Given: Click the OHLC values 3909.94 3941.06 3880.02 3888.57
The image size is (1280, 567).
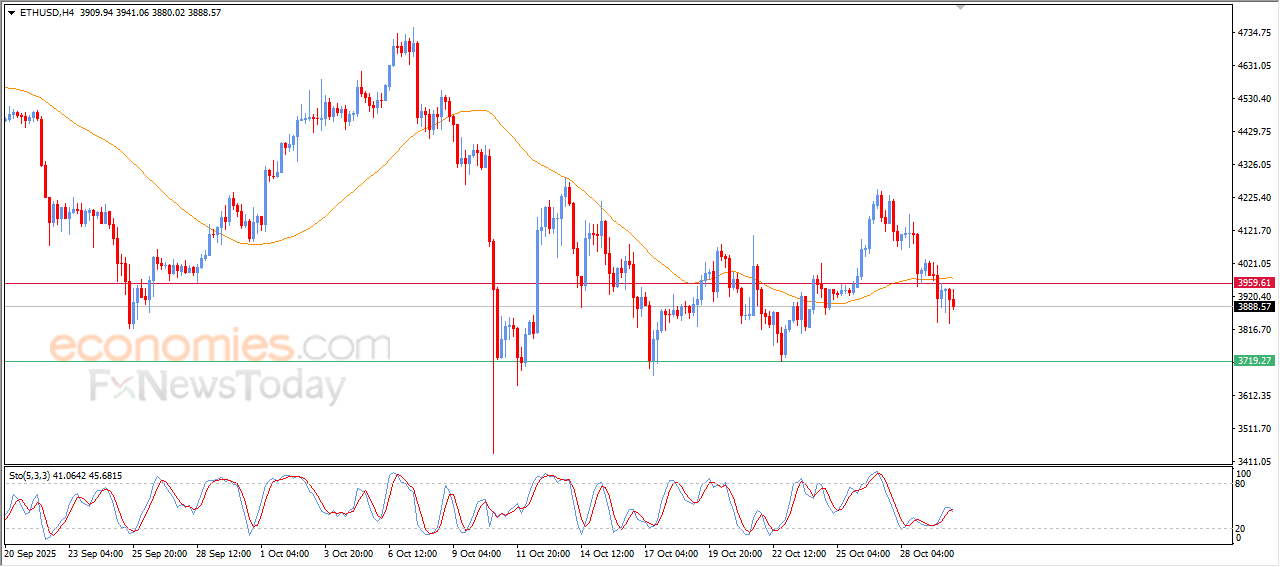Looking at the screenshot, I should (149, 13).
